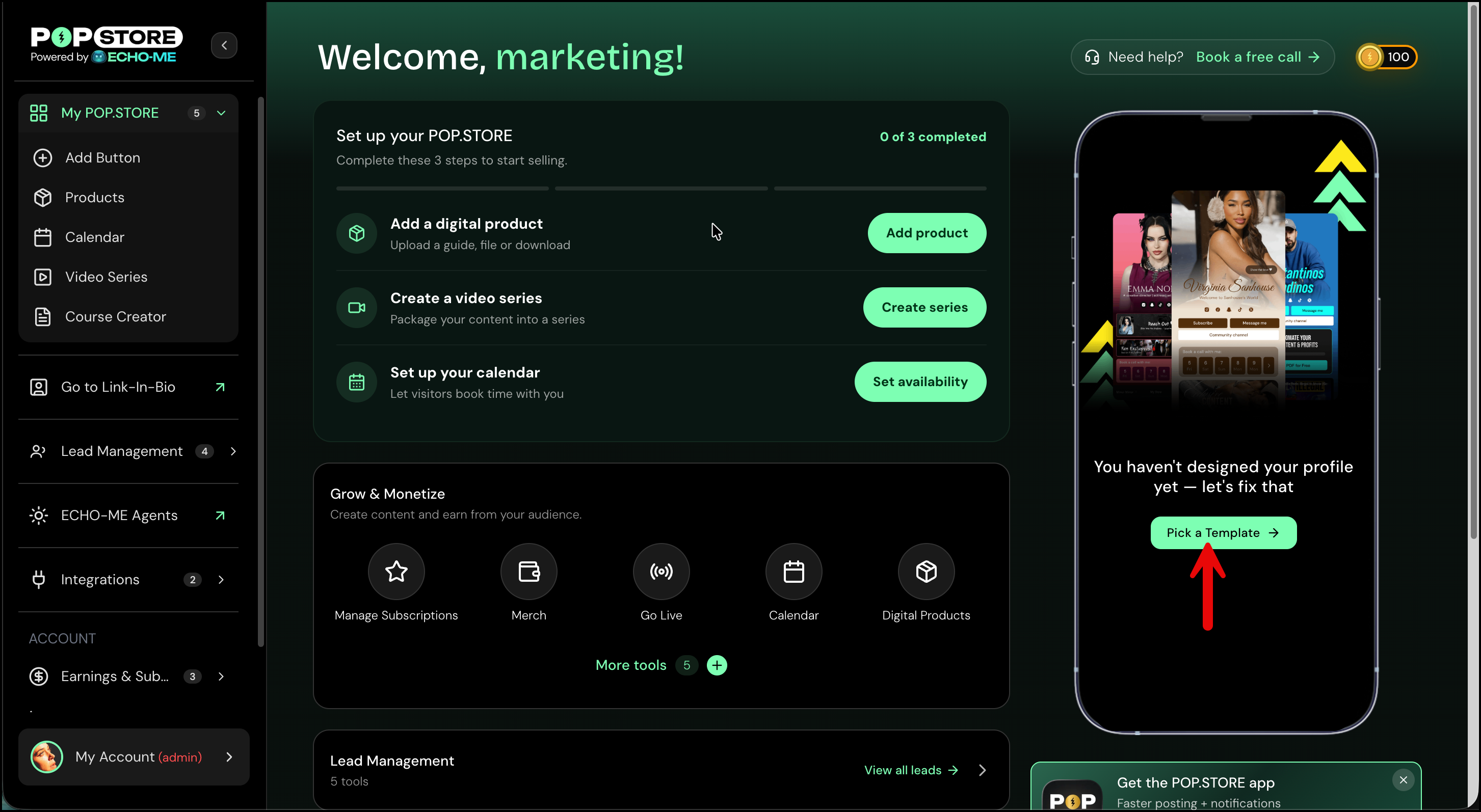Click the gold coin balance icon
This screenshot has height=812, width=1481.
1370,57
